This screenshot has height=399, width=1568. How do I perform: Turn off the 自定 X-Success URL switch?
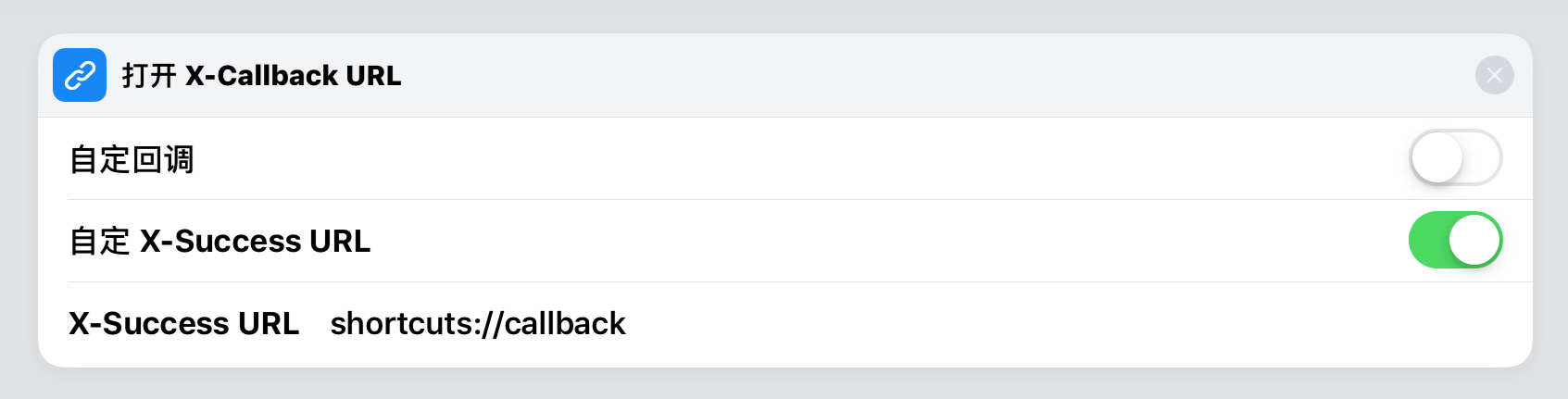click(1455, 241)
